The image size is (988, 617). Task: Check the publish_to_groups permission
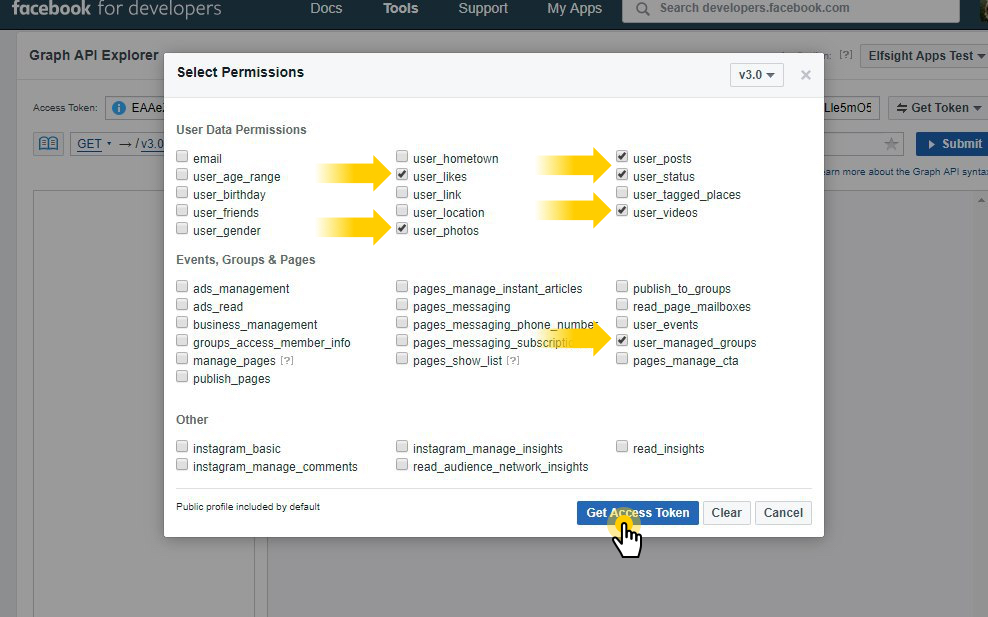click(x=621, y=288)
